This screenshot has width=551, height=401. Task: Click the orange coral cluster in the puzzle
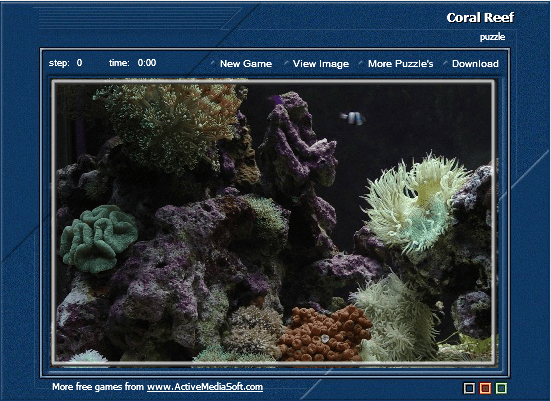(325, 334)
